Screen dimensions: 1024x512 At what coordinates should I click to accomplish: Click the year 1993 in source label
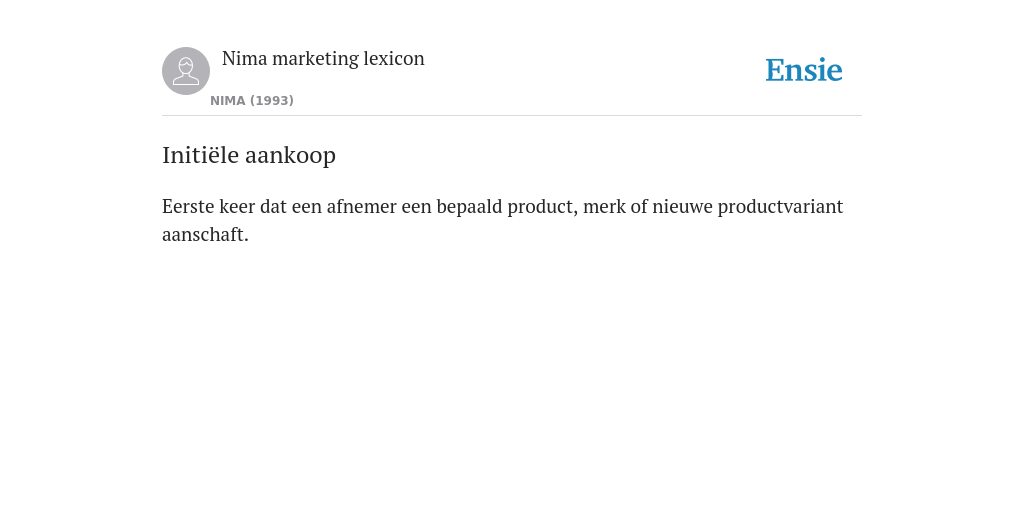272,101
